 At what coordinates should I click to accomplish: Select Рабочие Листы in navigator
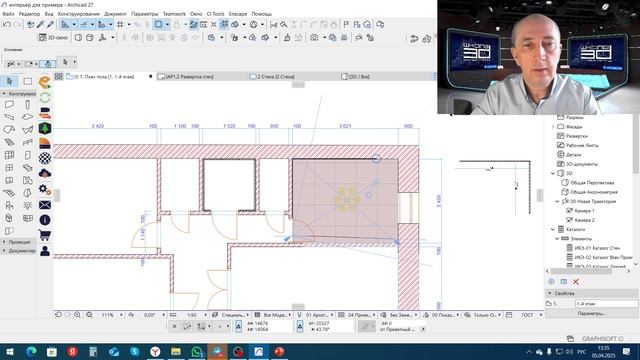coord(582,145)
